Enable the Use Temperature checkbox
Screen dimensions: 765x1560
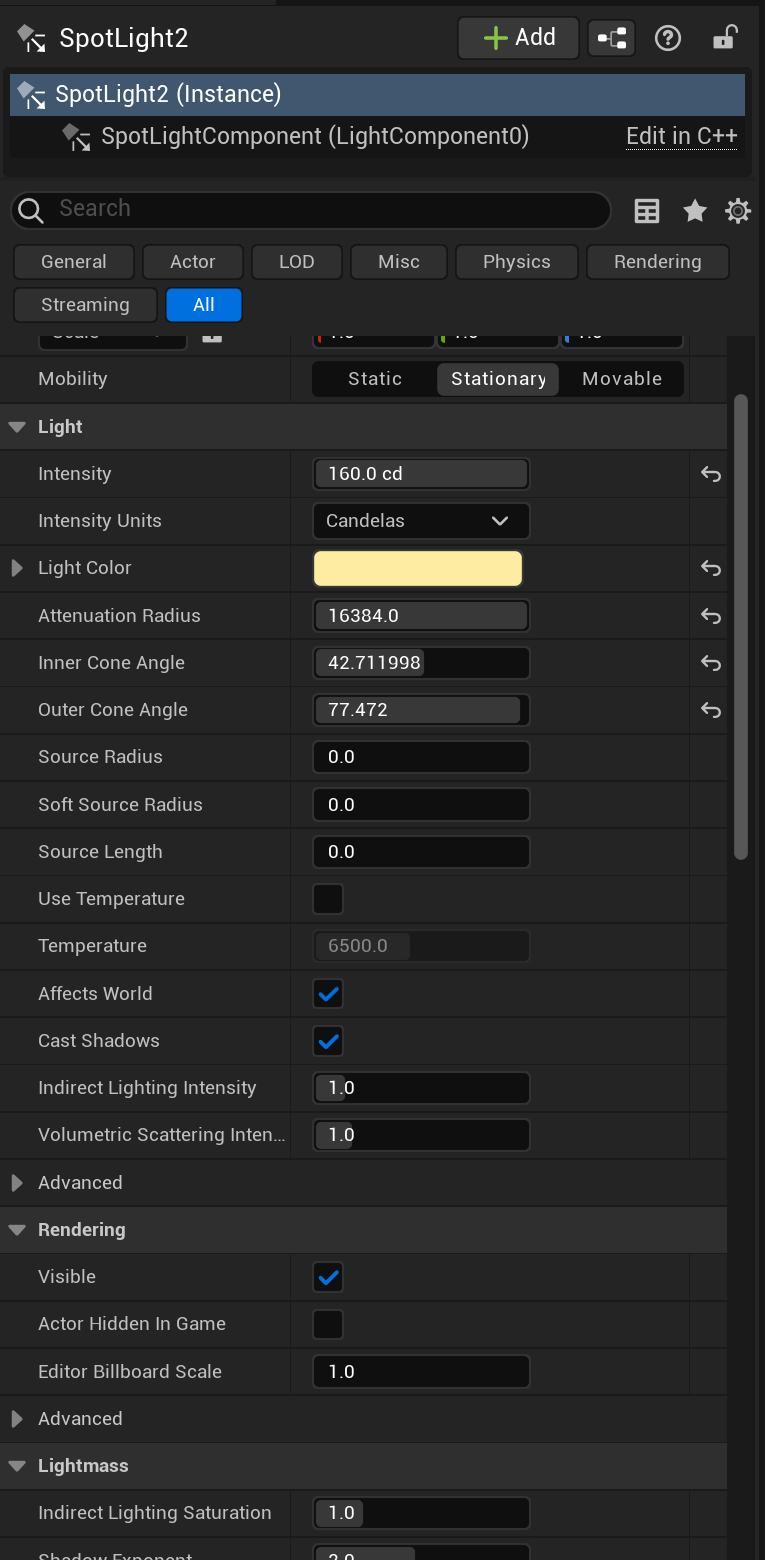click(328, 899)
